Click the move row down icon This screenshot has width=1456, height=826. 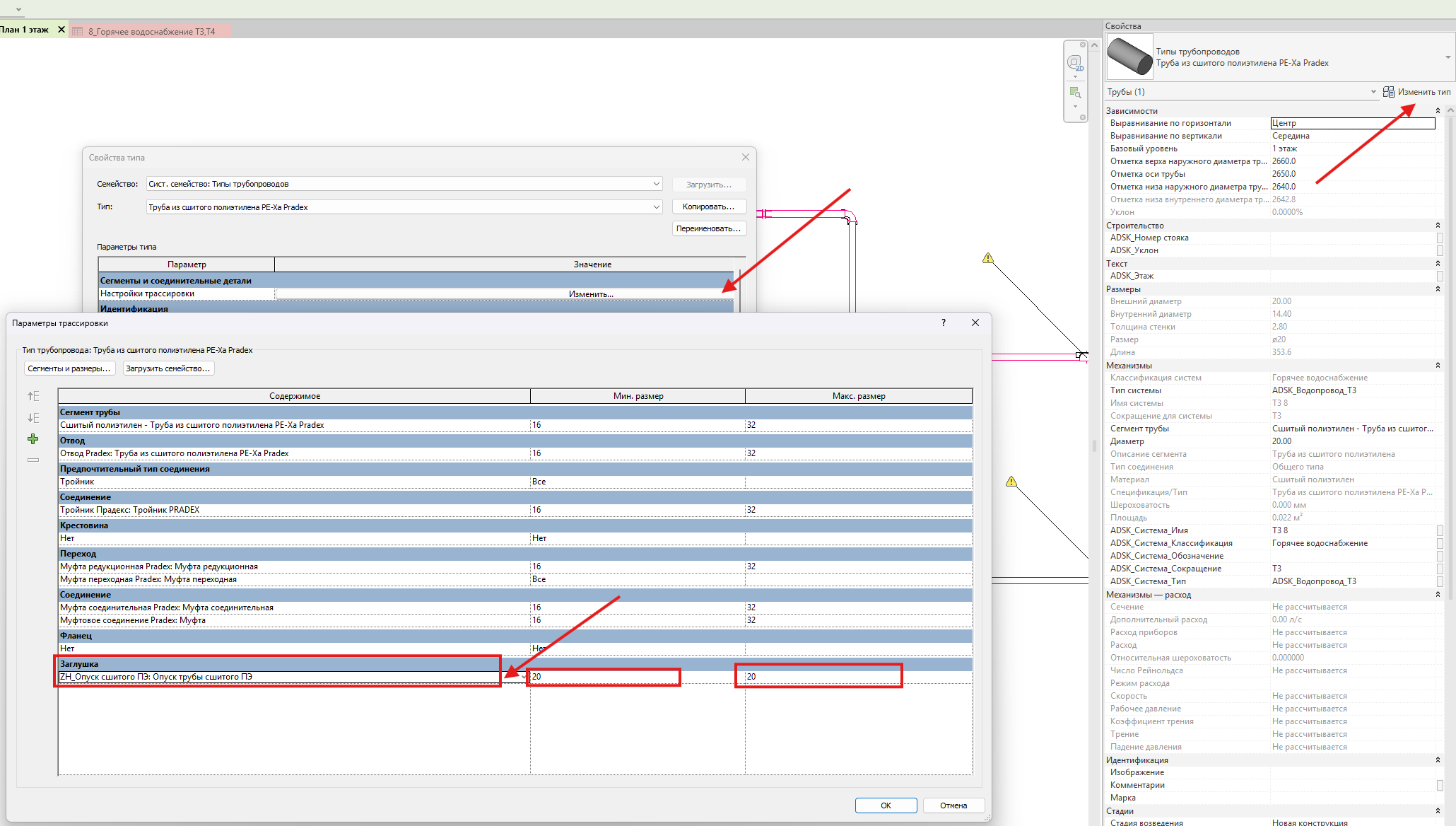(x=33, y=418)
